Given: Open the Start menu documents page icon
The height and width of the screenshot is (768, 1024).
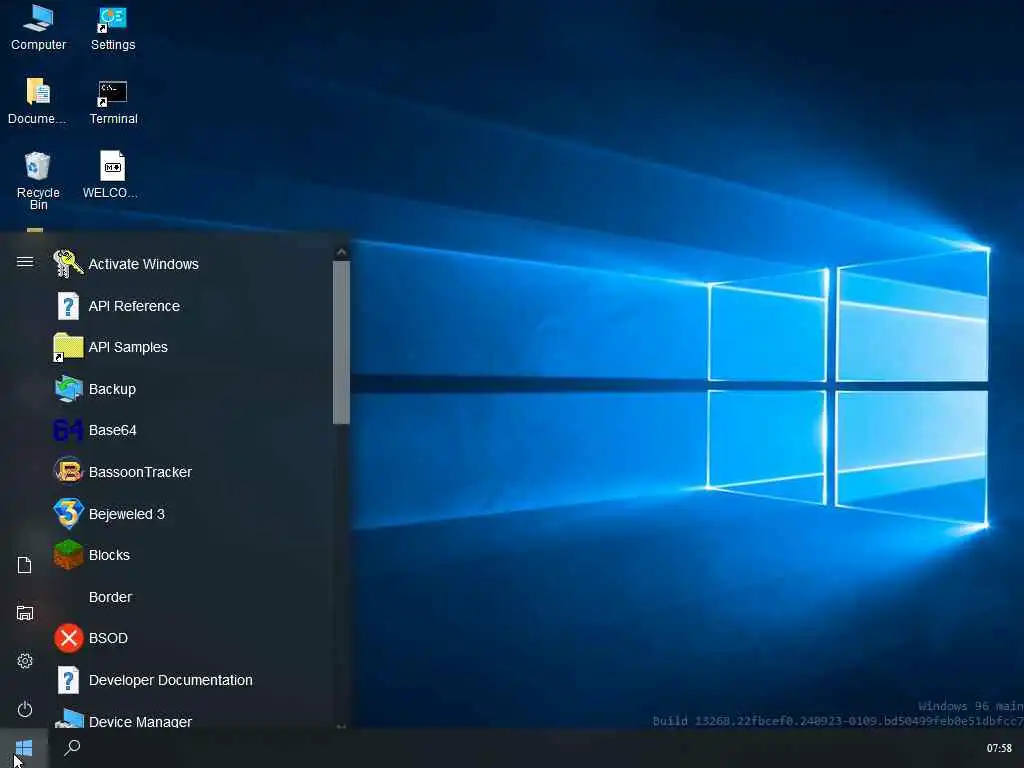Looking at the screenshot, I should coord(25,565).
